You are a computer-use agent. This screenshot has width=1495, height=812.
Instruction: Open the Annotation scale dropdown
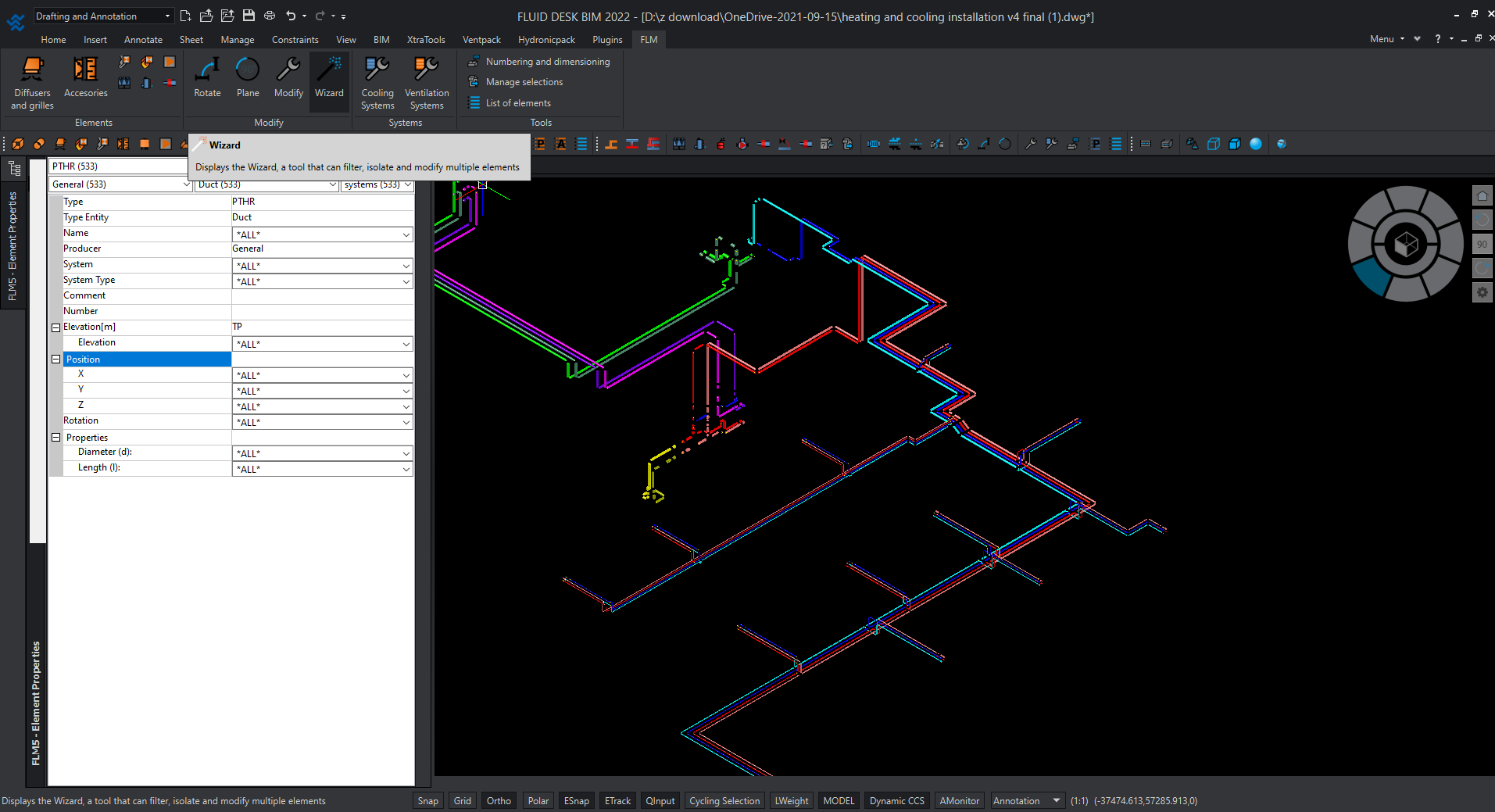click(x=1056, y=800)
